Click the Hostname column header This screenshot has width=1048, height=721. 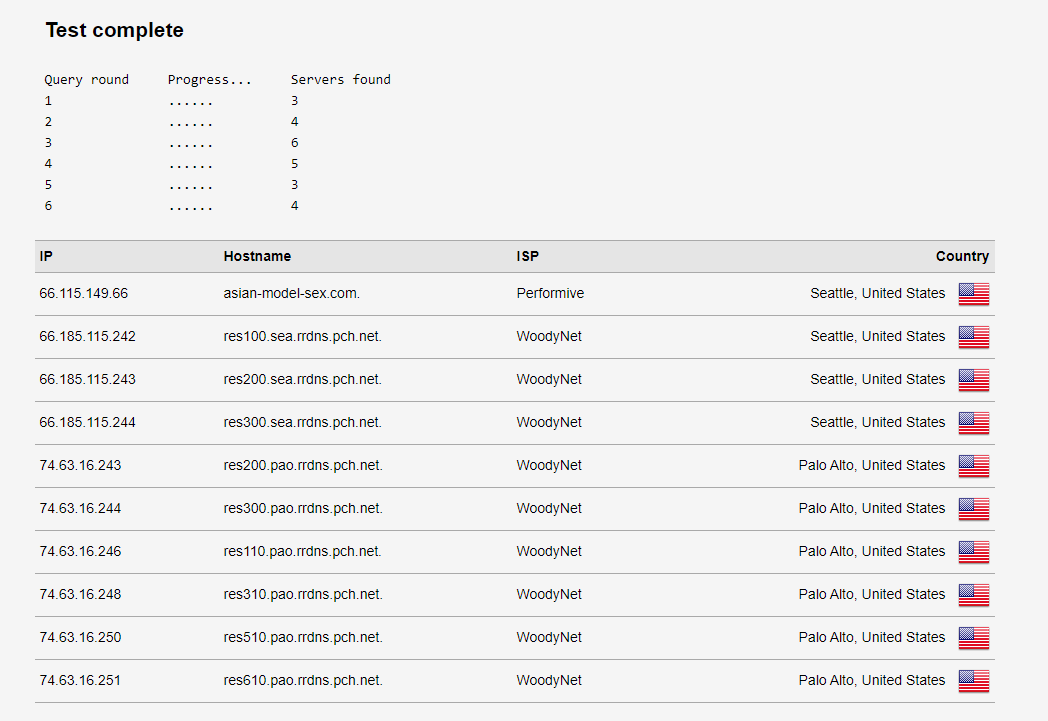tap(257, 257)
